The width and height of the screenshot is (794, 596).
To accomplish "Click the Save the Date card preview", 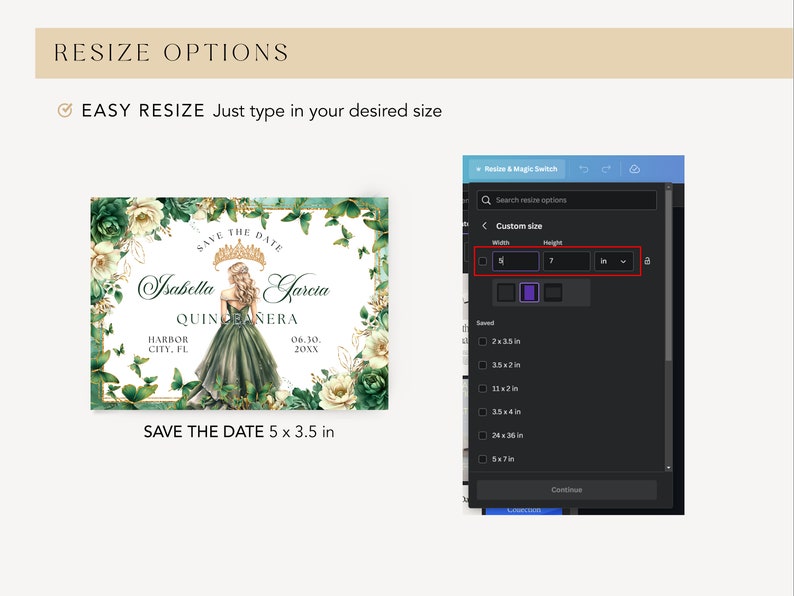I will [240, 303].
